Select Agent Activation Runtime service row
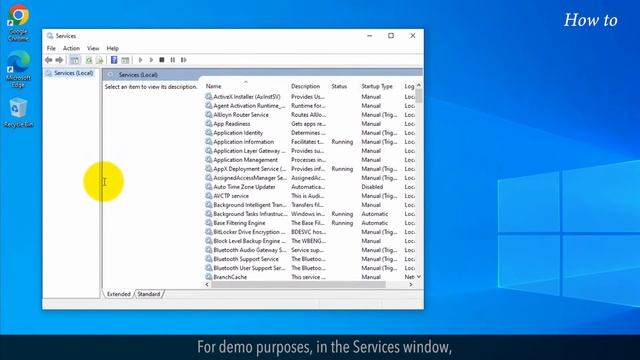 point(310,106)
